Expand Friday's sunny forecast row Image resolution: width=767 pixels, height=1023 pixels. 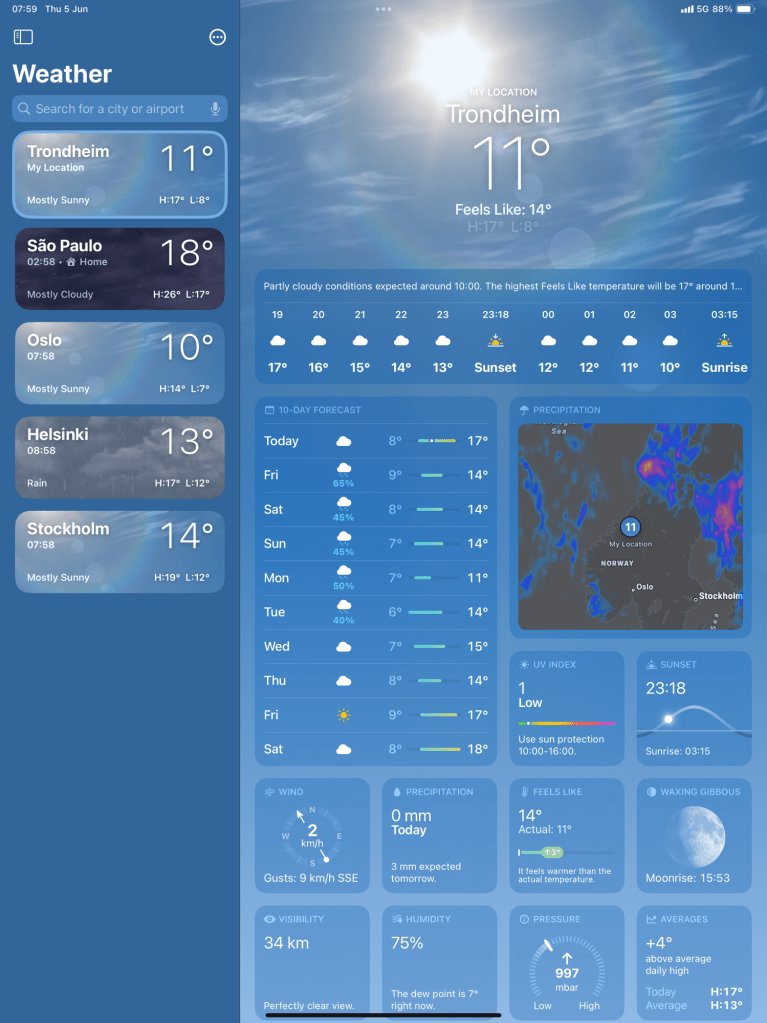(x=375, y=715)
